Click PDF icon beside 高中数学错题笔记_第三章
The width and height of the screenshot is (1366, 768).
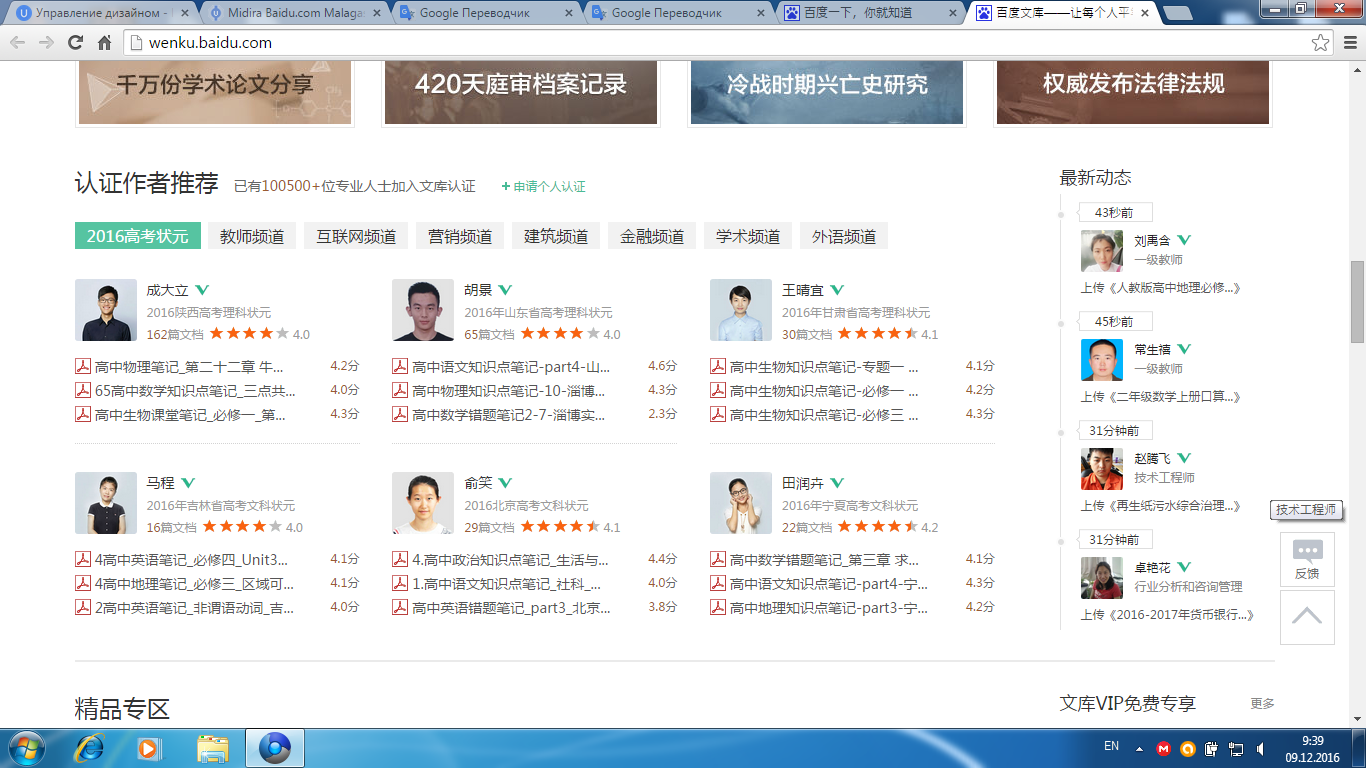pos(718,560)
